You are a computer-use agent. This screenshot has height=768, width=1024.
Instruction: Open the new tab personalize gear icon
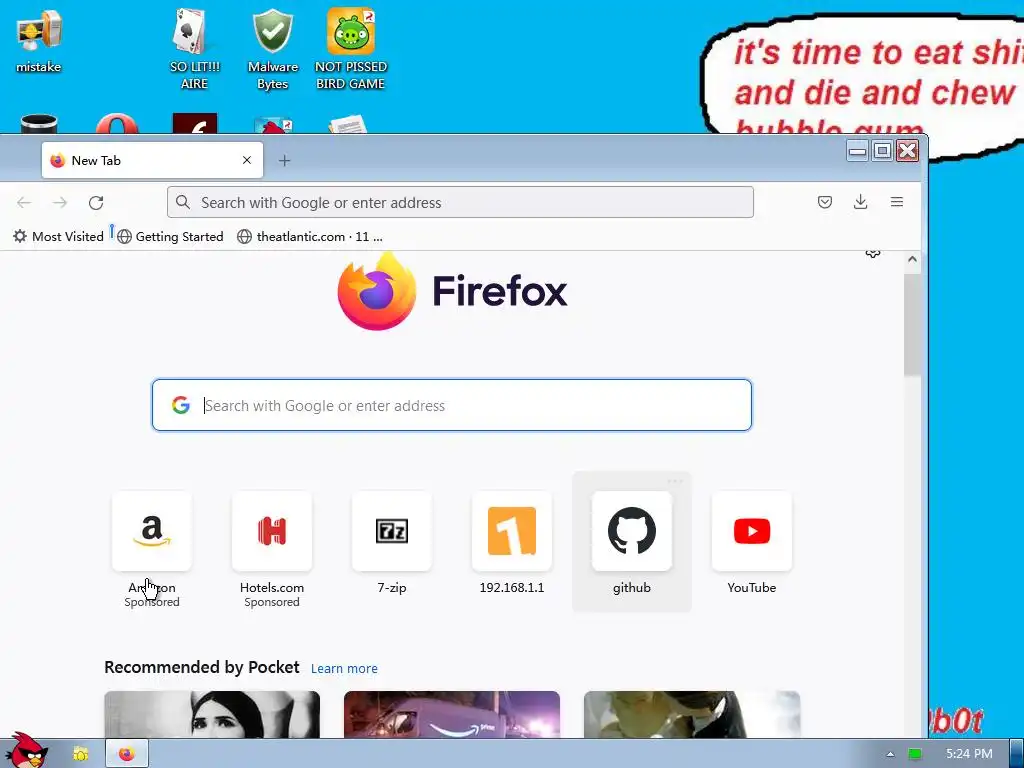click(x=873, y=253)
